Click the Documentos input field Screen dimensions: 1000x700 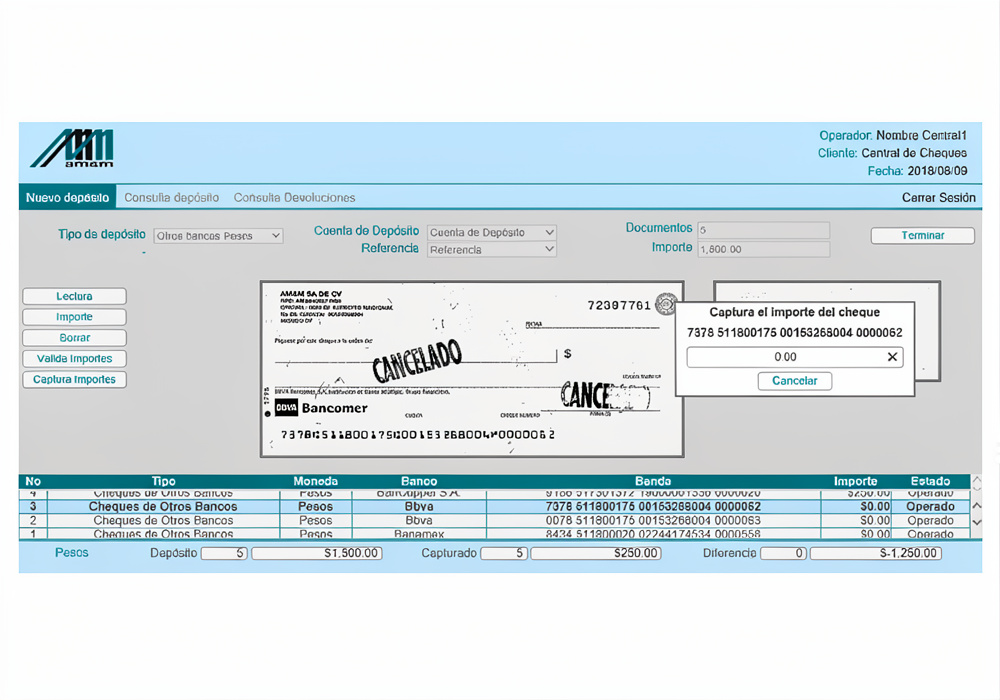(763, 230)
